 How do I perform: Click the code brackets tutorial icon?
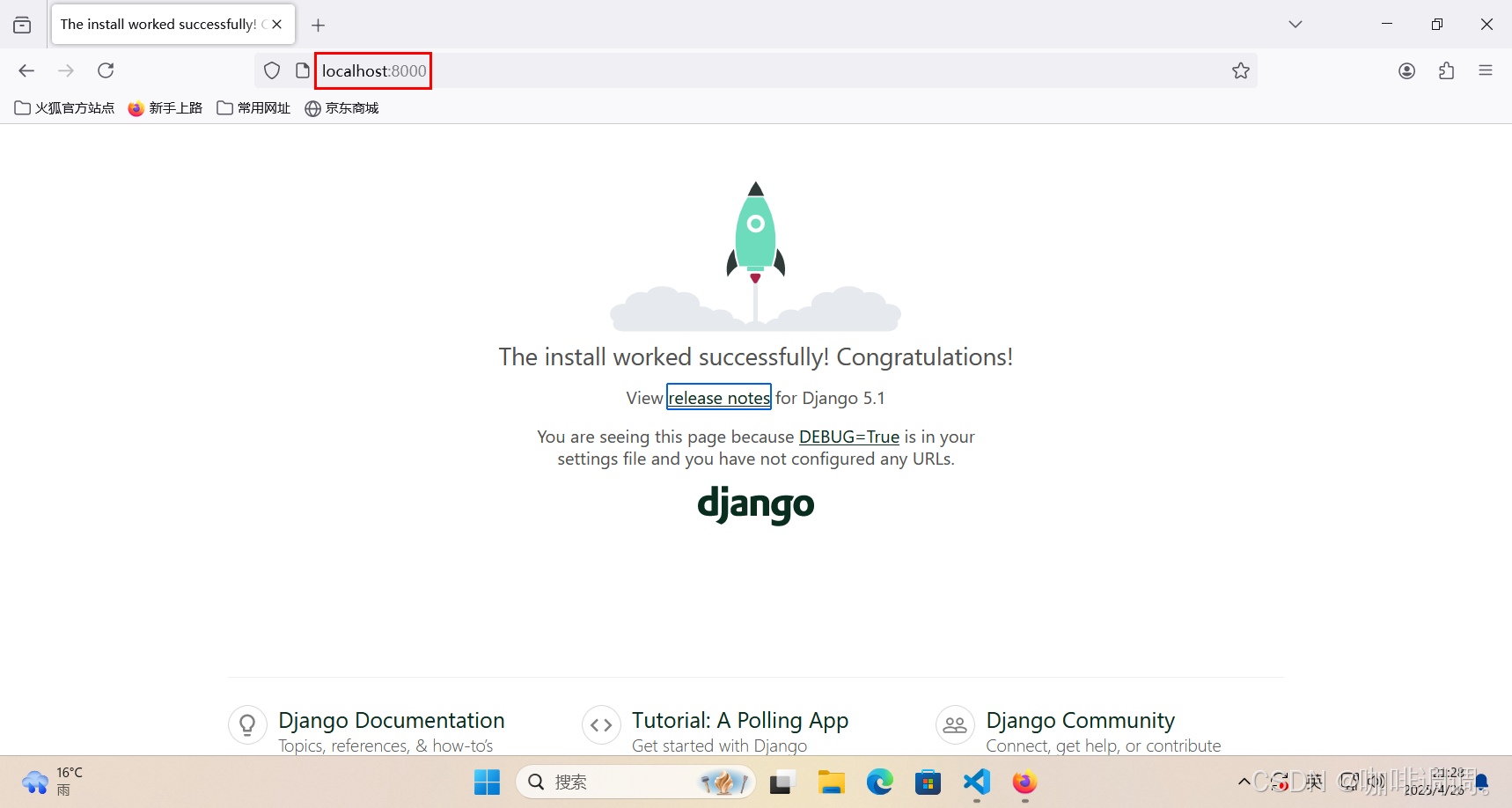[601, 725]
